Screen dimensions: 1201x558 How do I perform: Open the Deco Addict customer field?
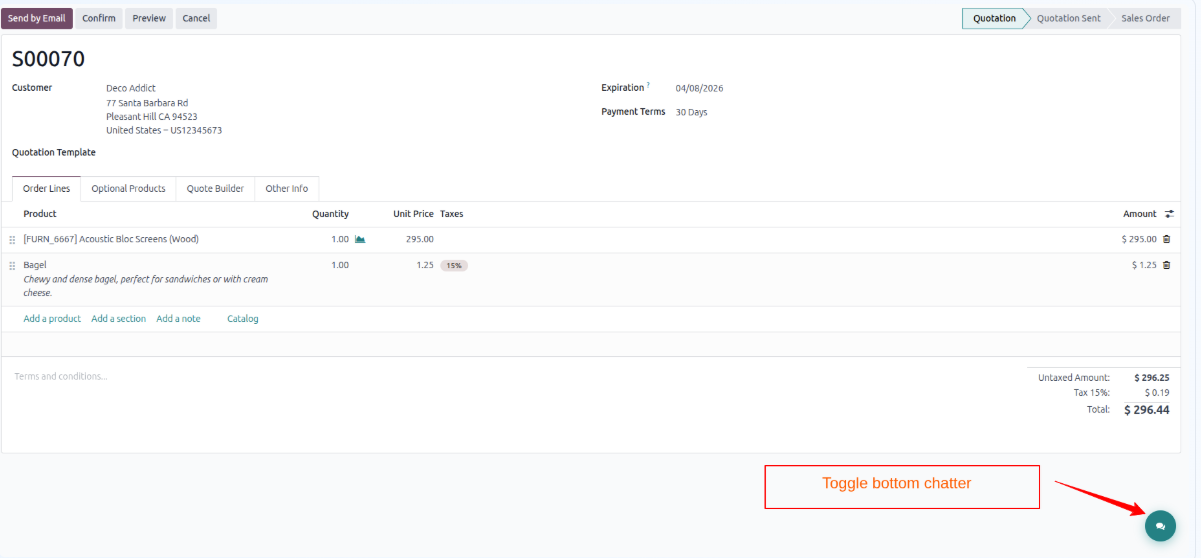coord(131,88)
